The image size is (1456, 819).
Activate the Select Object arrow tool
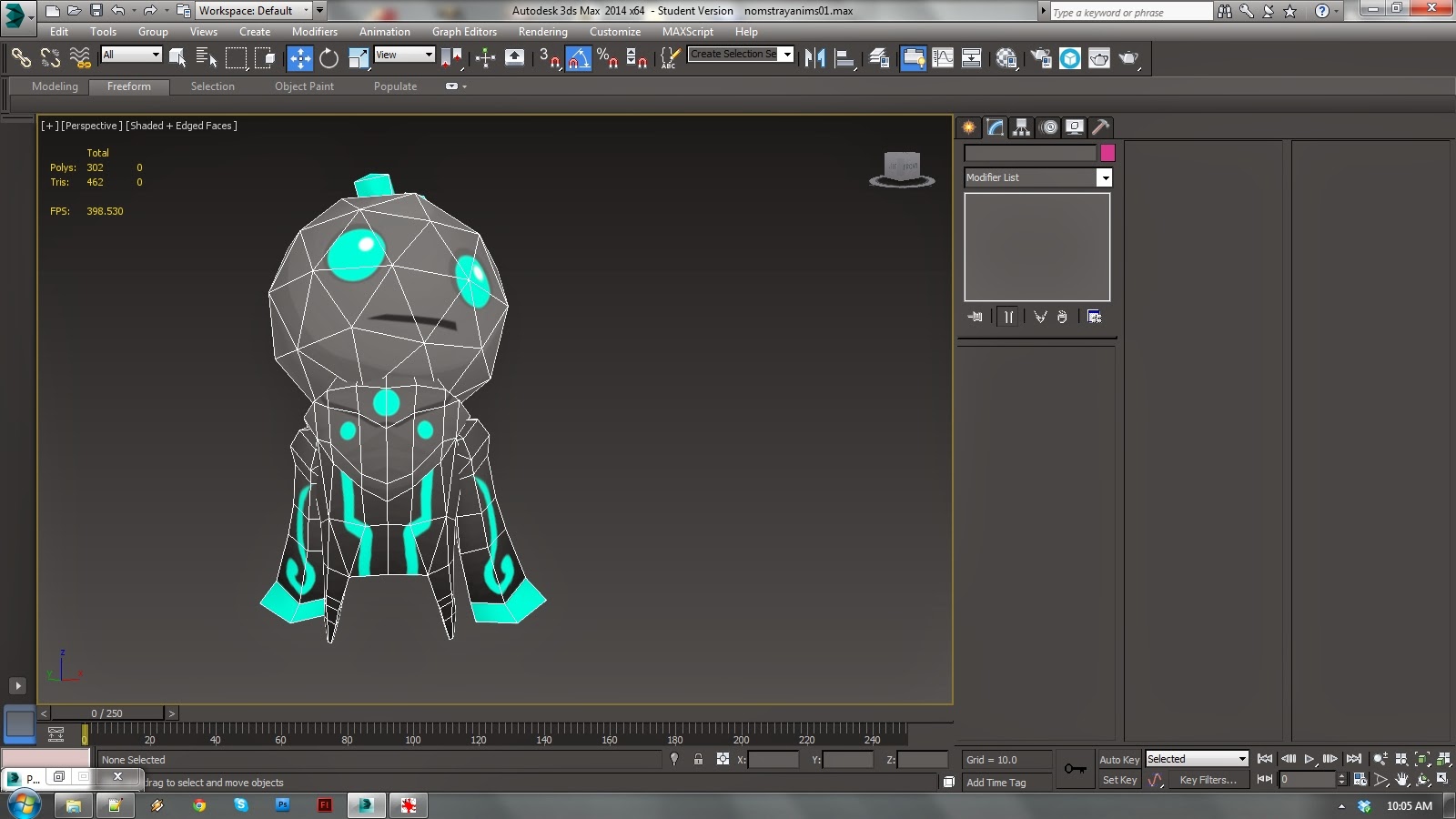177,58
